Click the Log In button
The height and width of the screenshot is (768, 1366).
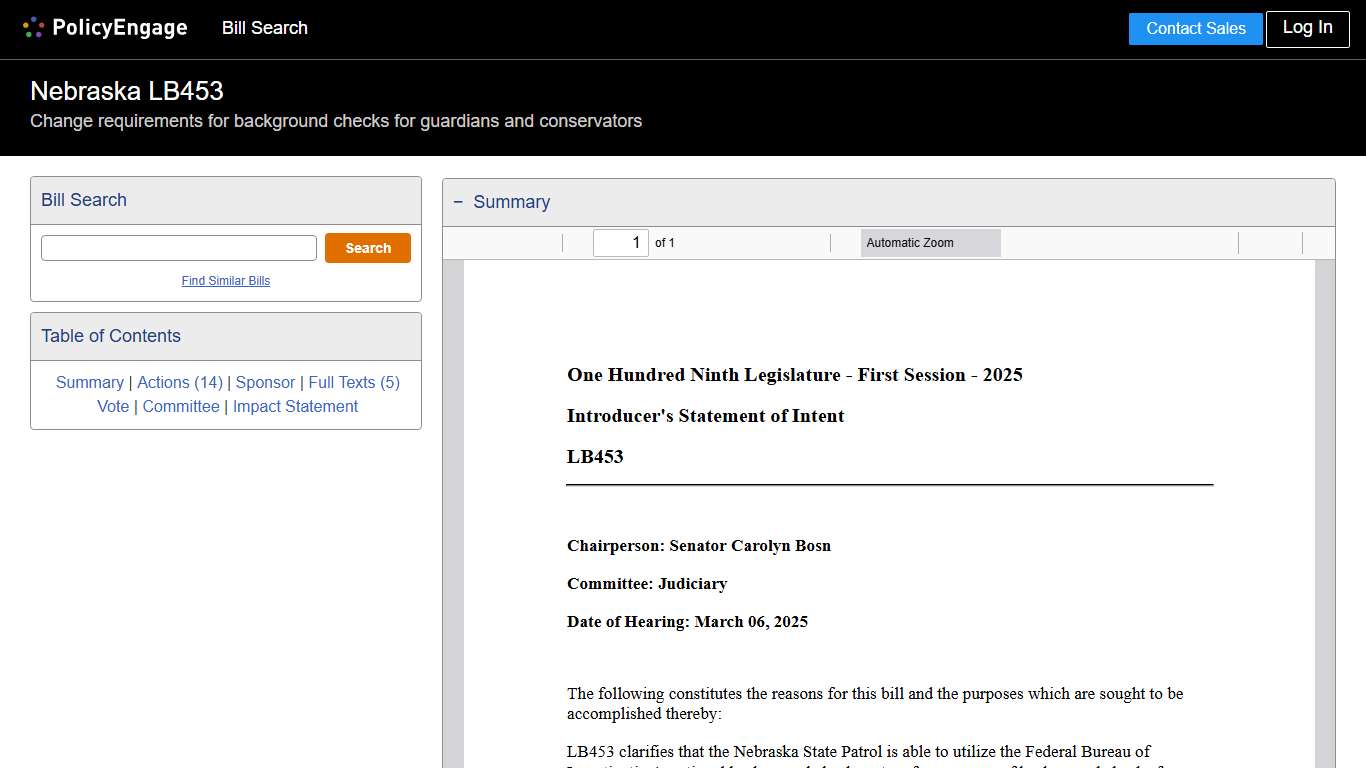coord(1307,28)
